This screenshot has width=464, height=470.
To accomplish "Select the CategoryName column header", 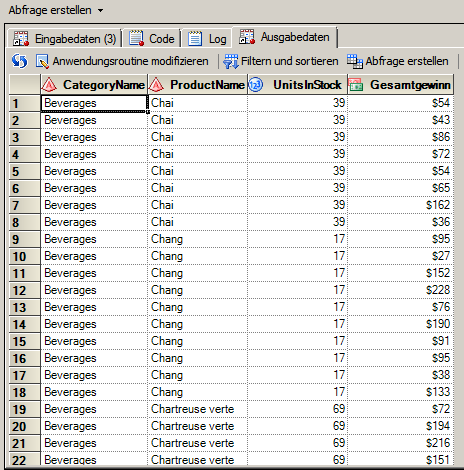I will [94, 85].
